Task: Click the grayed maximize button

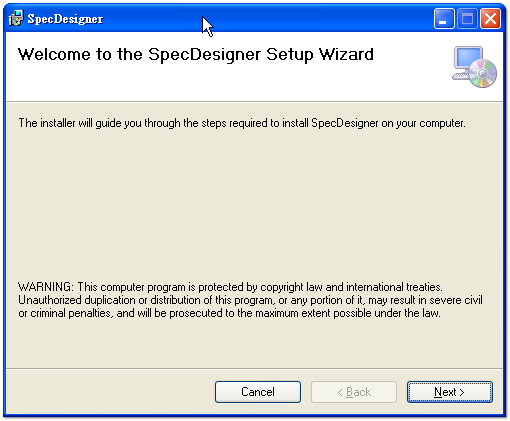Action: pyautogui.click(x=467, y=18)
